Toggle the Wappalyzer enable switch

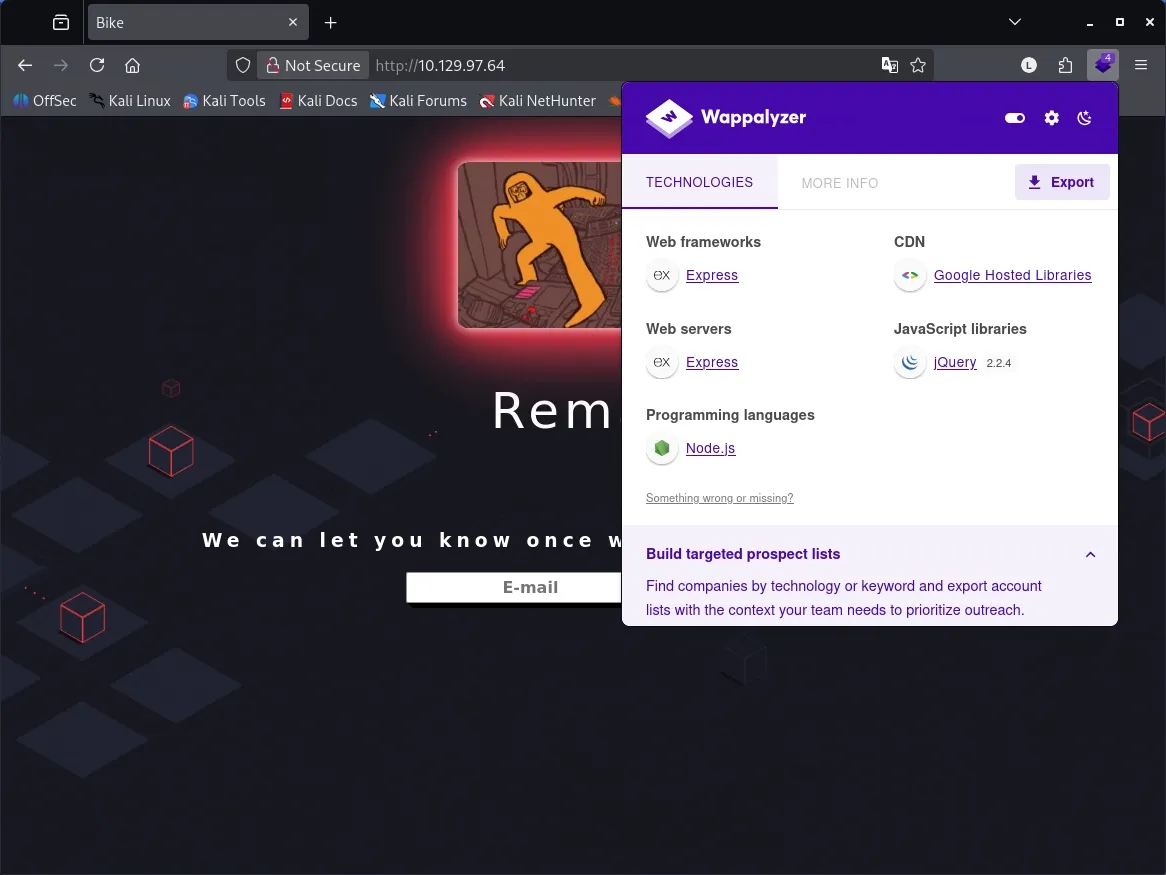[x=1014, y=117]
